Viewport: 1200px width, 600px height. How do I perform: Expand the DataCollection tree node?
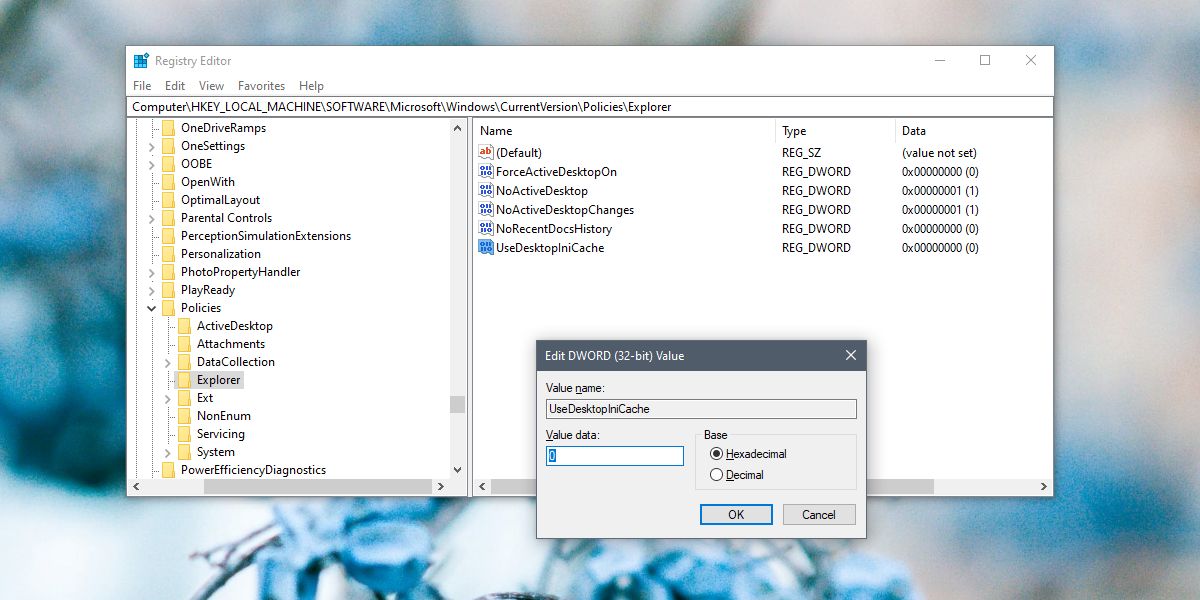168,362
